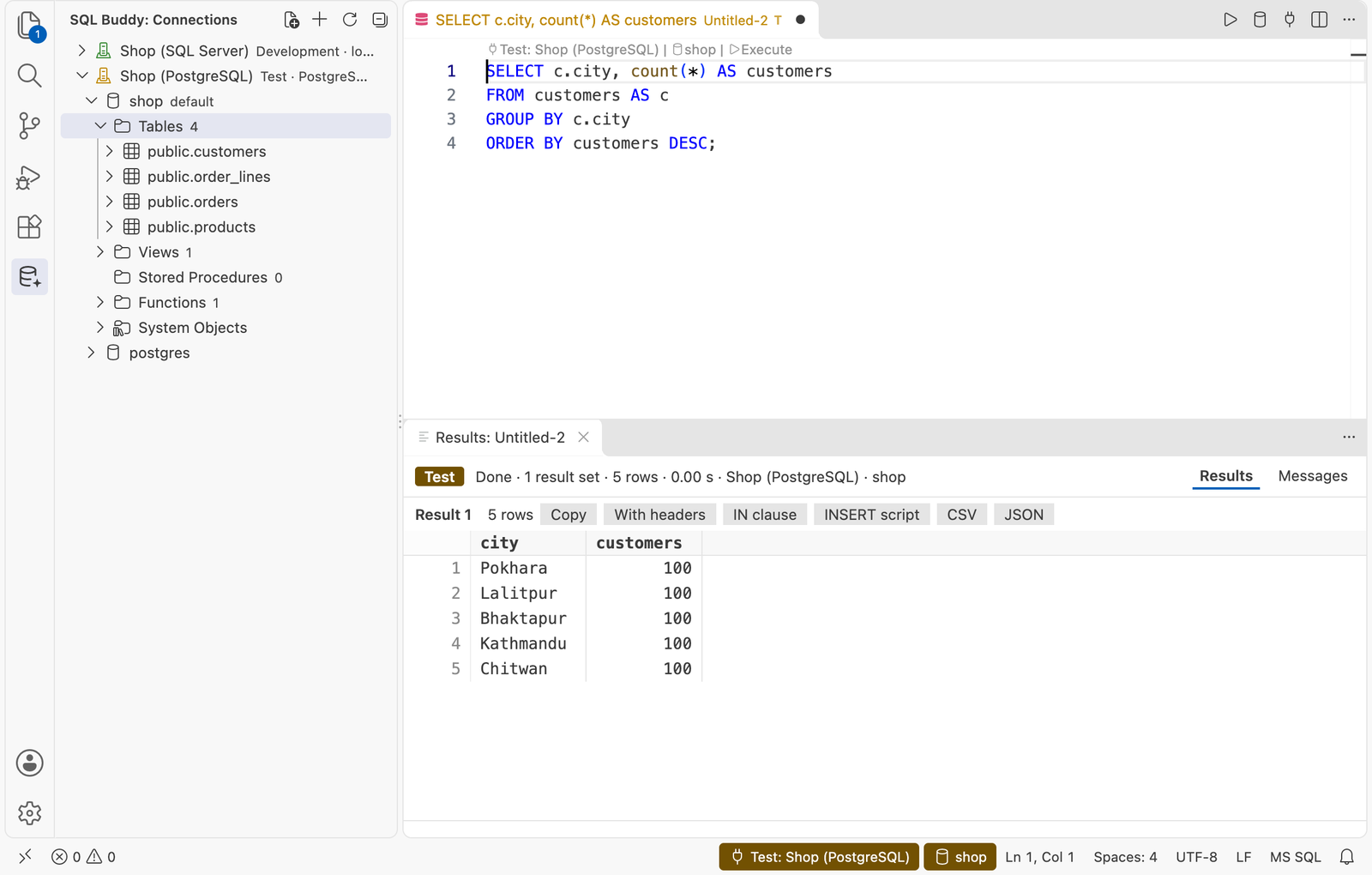
Task: Select public.order_lines table row
Action: pyautogui.click(x=226, y=177)
